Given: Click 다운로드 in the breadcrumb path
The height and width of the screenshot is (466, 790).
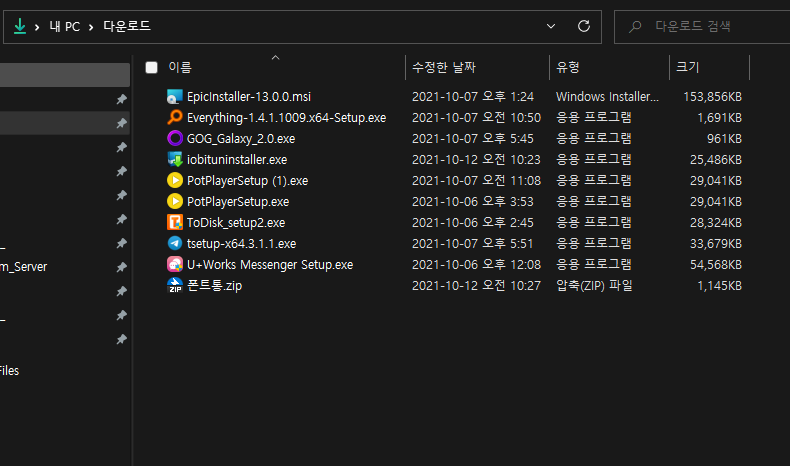Looking at the screenshot, I should (126, 26).
